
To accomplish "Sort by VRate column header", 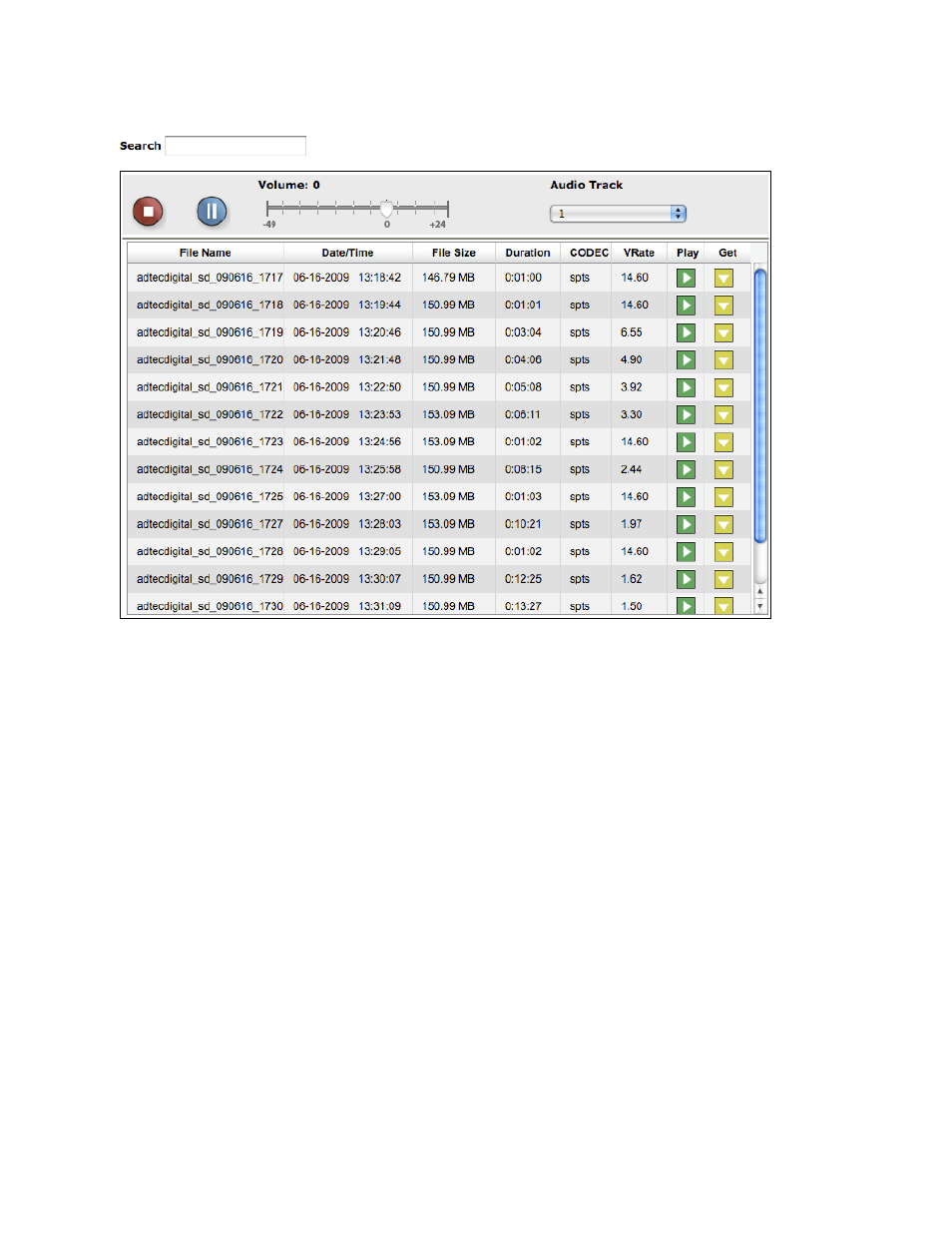I will pos(639,254).
